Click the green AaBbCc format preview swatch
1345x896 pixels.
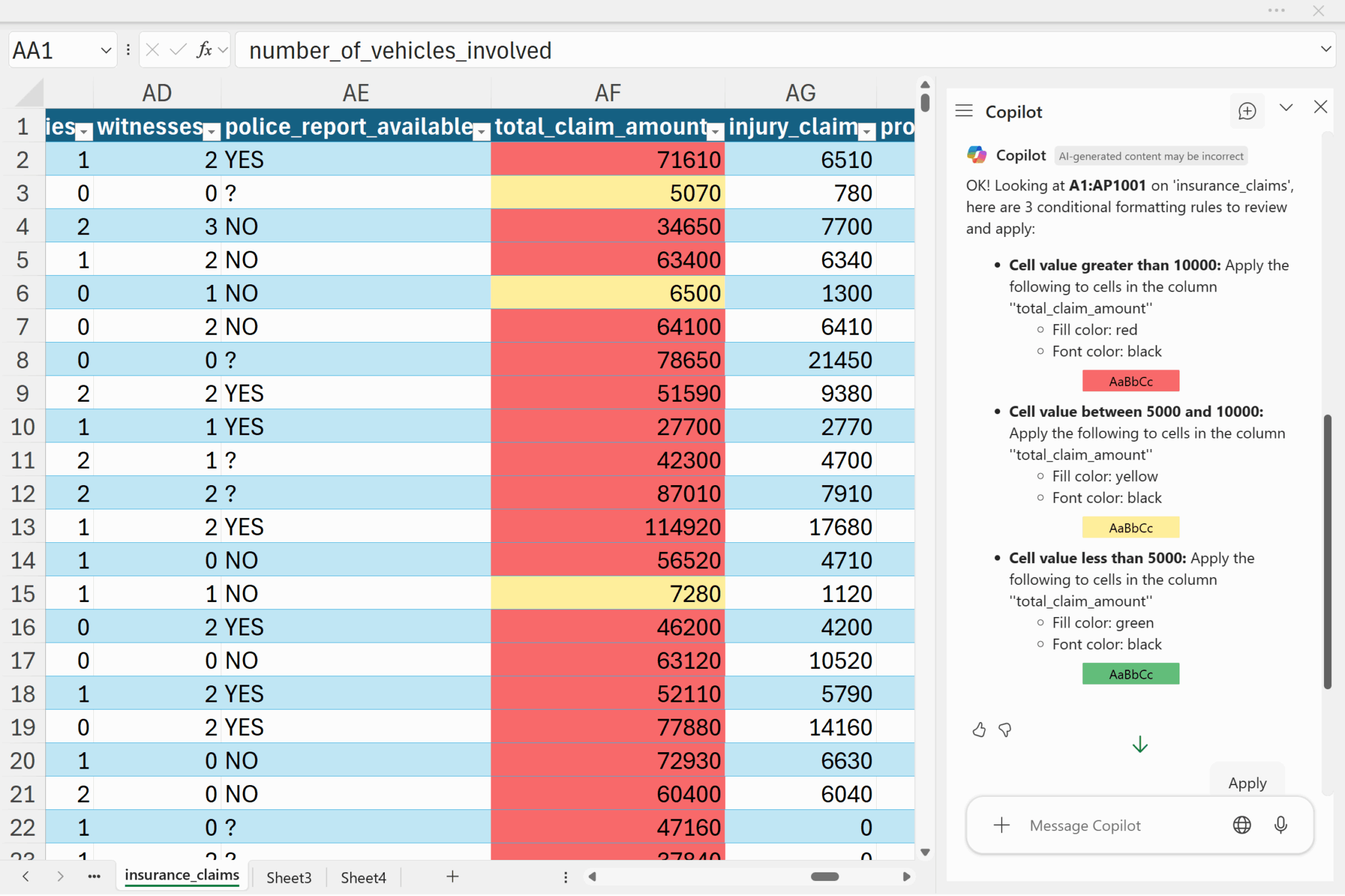[1130, 674]
